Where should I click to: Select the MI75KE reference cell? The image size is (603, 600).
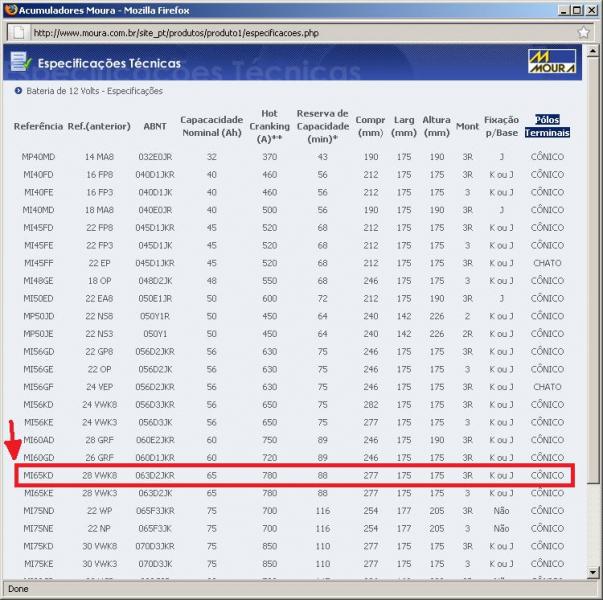click(x=38, y=564)
